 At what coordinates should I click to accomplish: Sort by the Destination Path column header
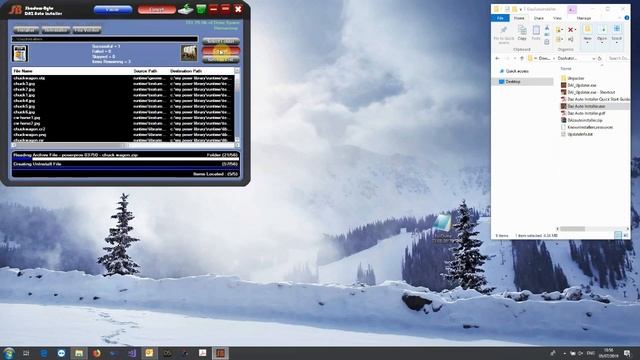186,71
